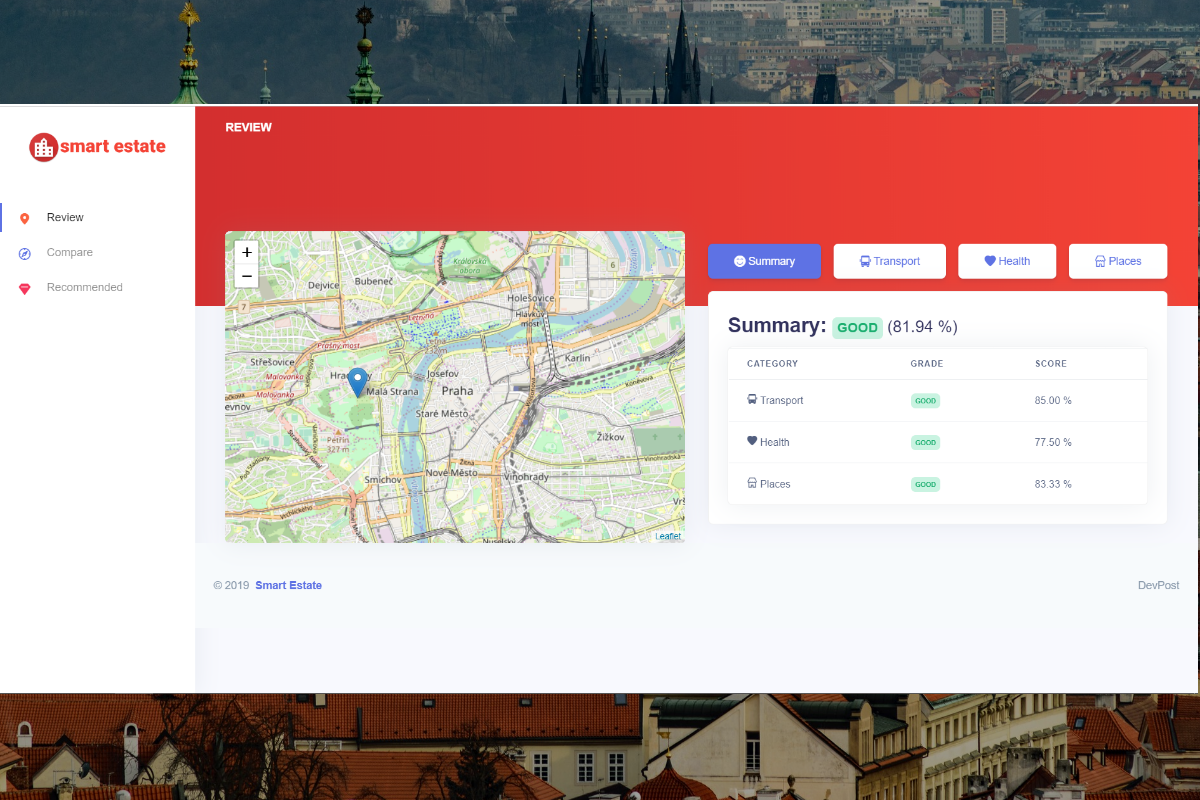The height and width of the screenshot is (800, 1200).
Task: Switch to the Transport tab
Action: pos(890,261)
